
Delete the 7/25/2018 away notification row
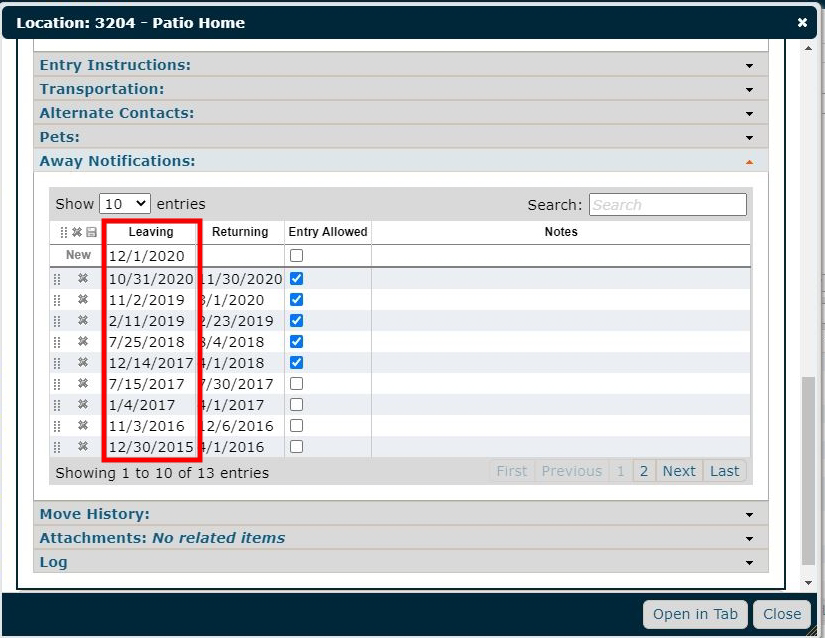point(83,341)
